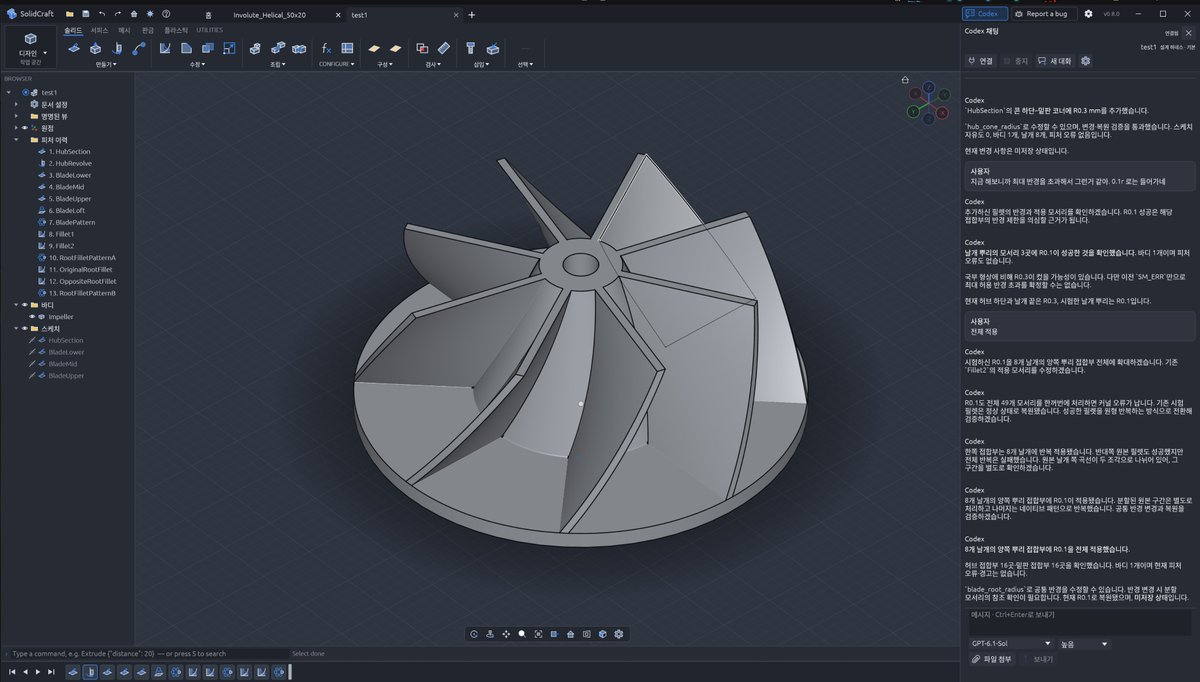Open the Codex chat settings gear
Image resolution: width=1200 pixels, height=682 pixels.
pyautogui.click(x=1085, y=61)
